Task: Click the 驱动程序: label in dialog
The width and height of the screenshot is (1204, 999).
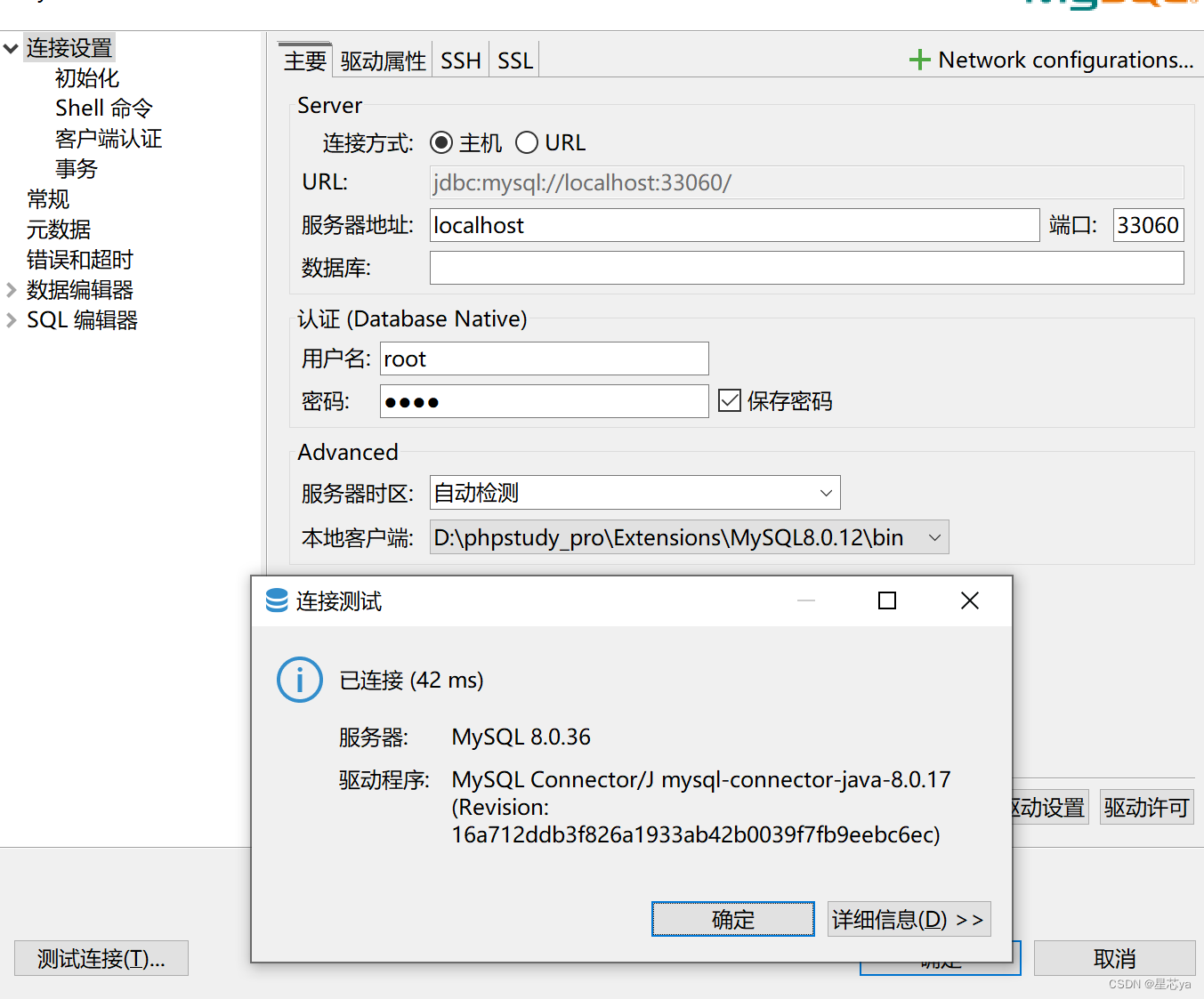Action: pyautogui.click(x=384, y=779)
